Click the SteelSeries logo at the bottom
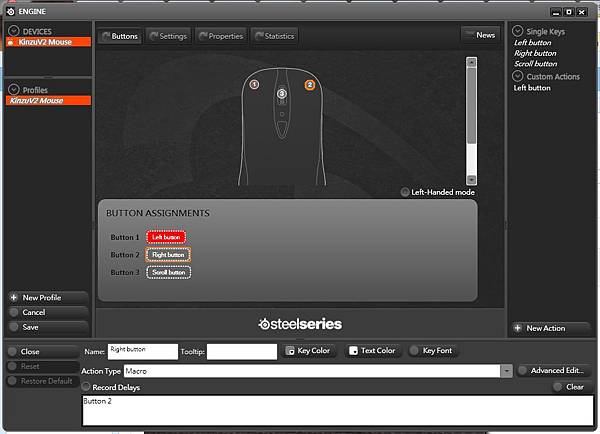 click(300, 324)
